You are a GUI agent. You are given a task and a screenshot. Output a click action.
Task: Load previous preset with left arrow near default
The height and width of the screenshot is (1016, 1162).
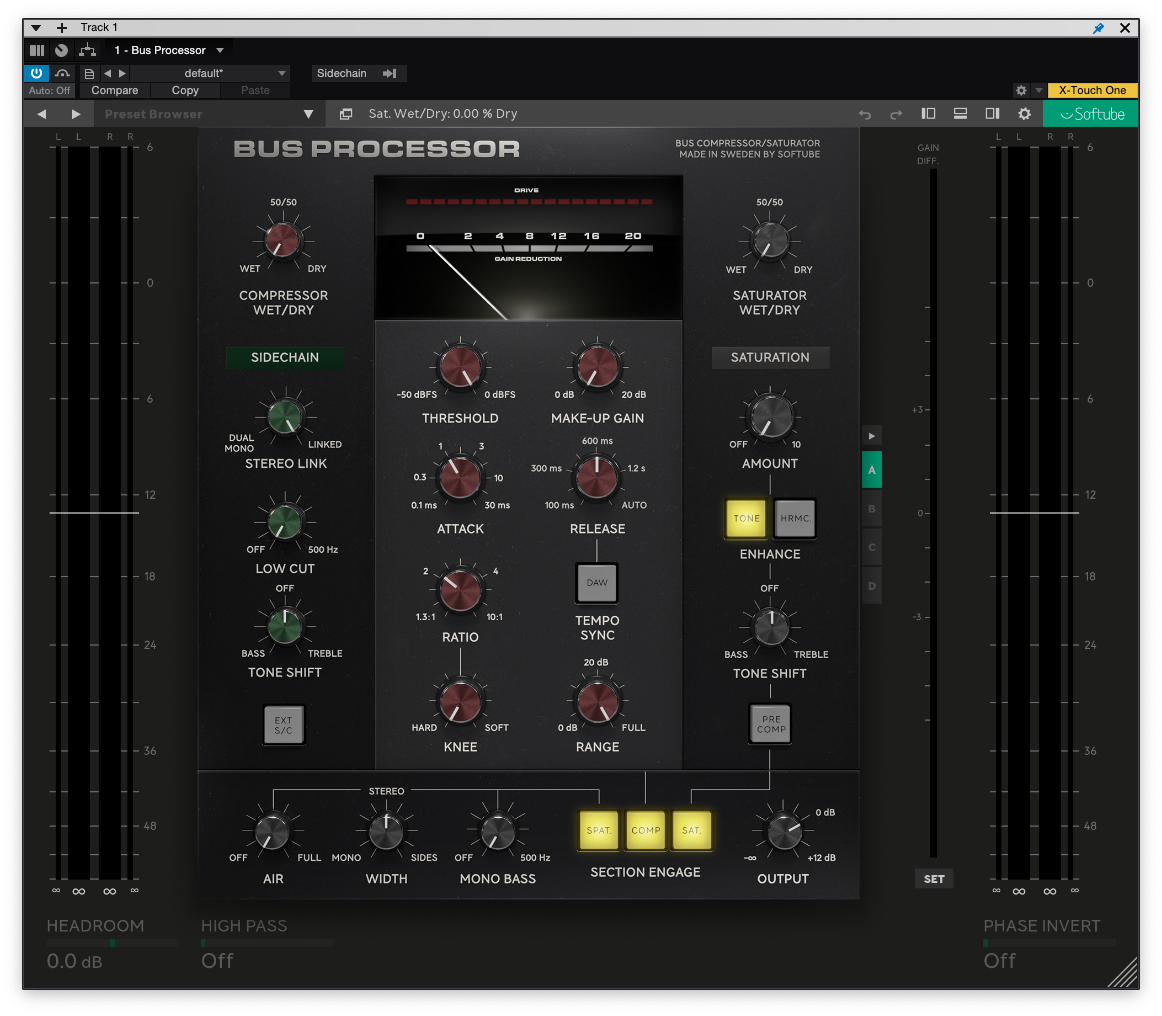[x=107, y=73]
